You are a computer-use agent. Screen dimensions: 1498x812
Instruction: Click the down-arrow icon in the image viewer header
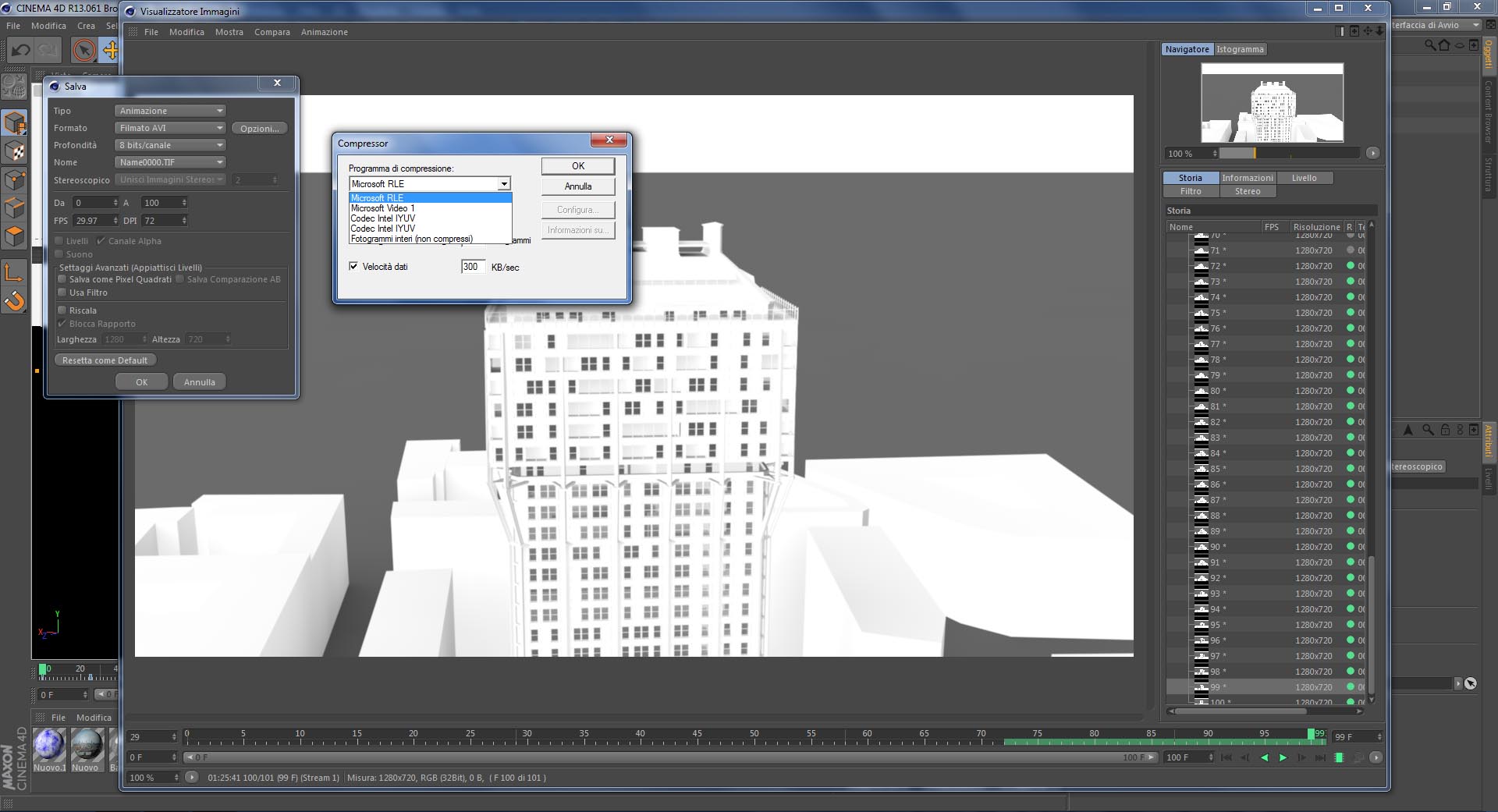pyautogui.click(x=1379, y=31)
